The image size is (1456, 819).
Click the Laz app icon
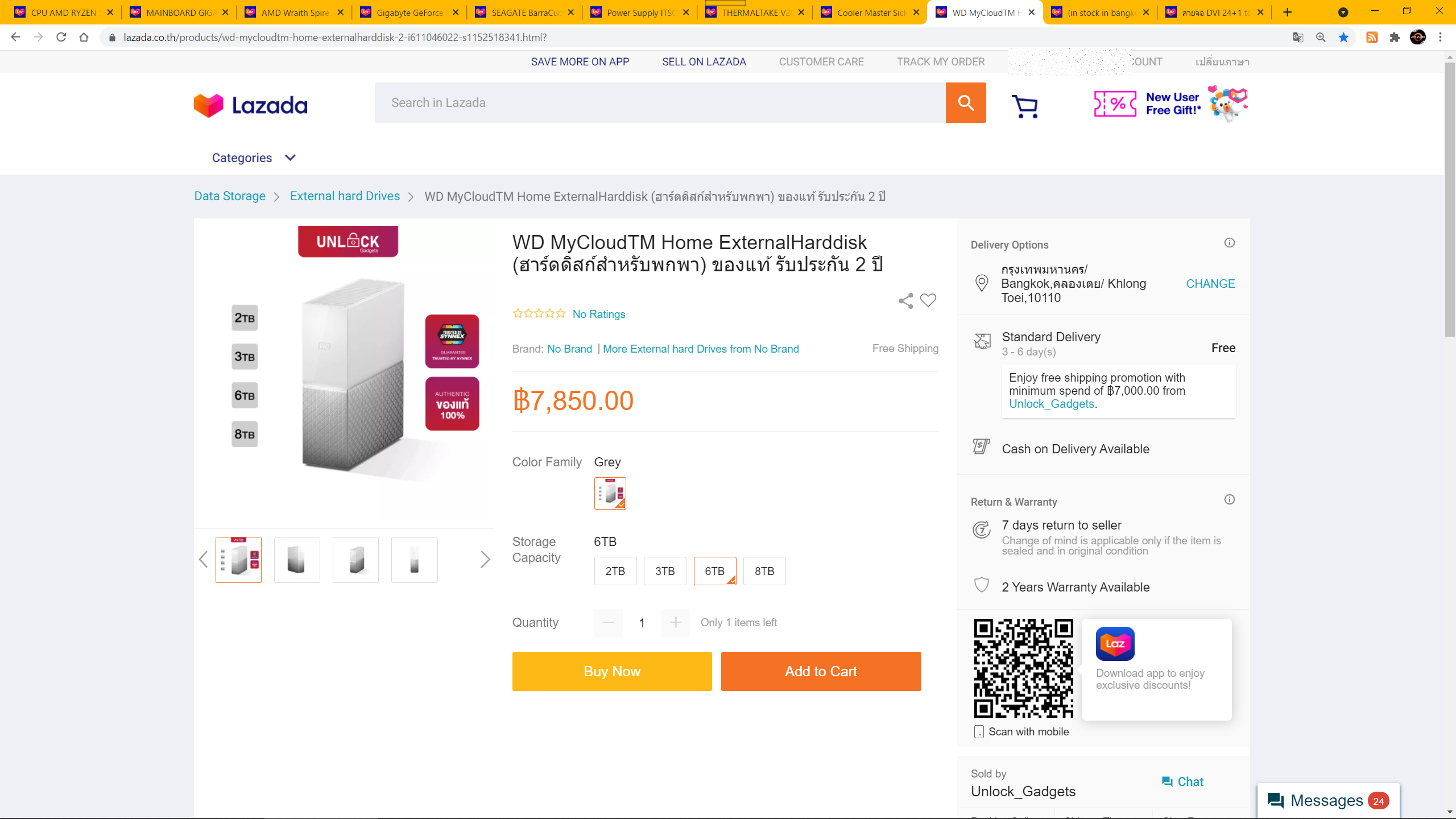tap(1115, 644)
